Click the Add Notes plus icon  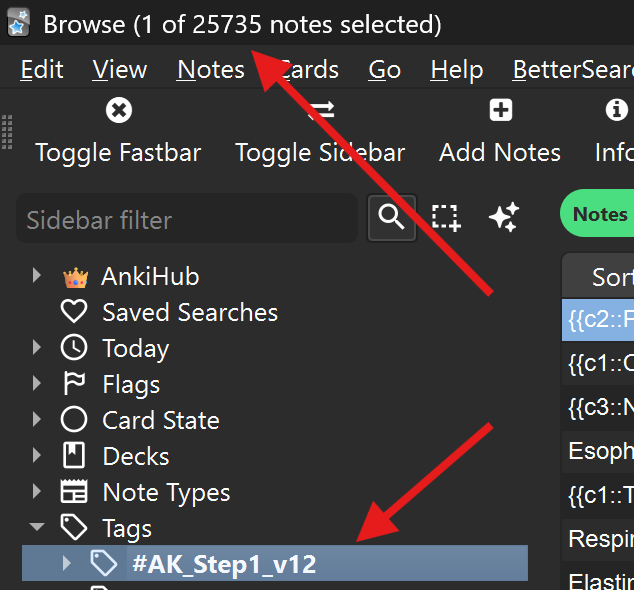point(500,110)
